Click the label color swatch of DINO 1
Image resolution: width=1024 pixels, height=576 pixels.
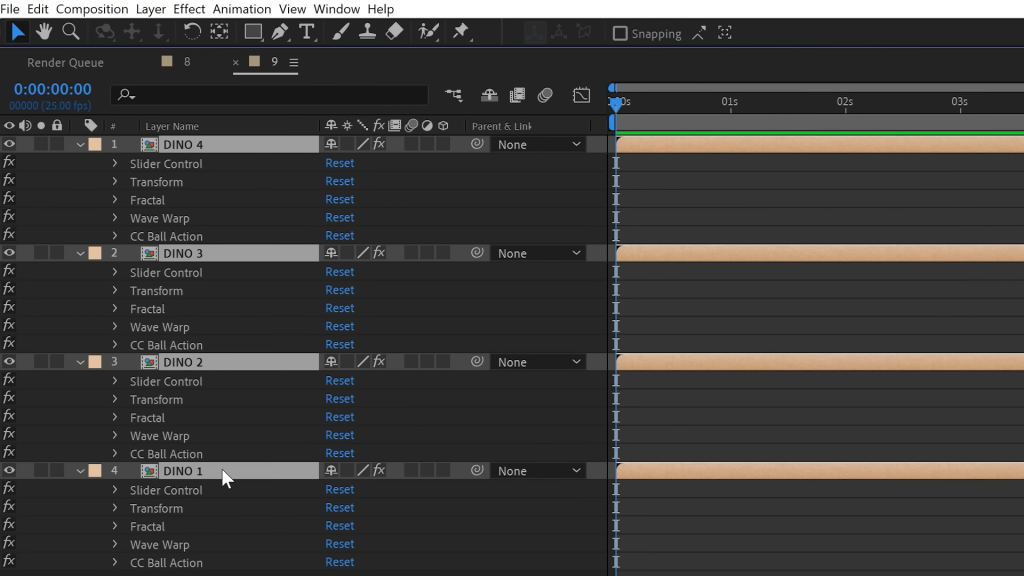pos(95,470)
